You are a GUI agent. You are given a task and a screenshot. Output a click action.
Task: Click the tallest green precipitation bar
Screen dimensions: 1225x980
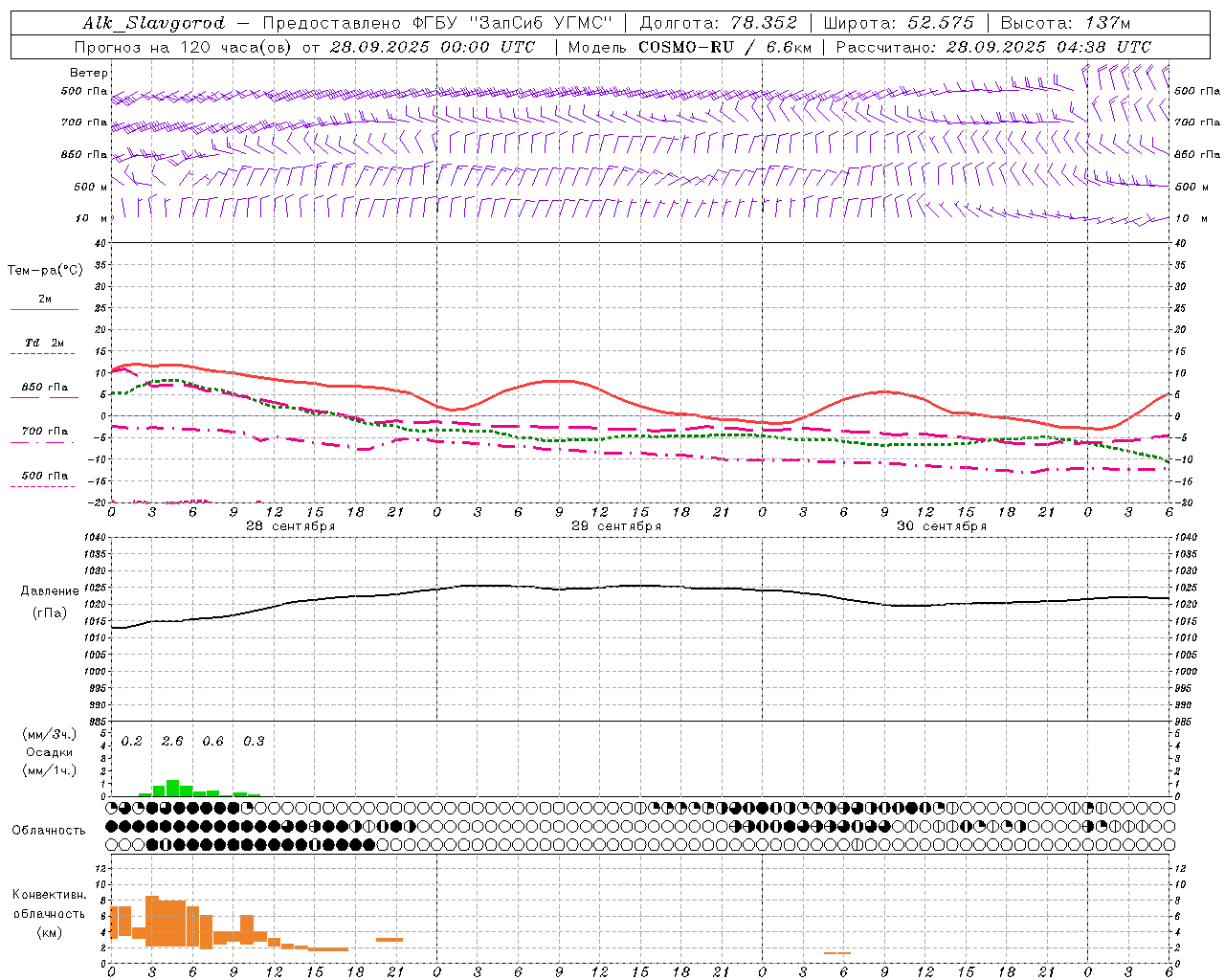click(172, 788)
